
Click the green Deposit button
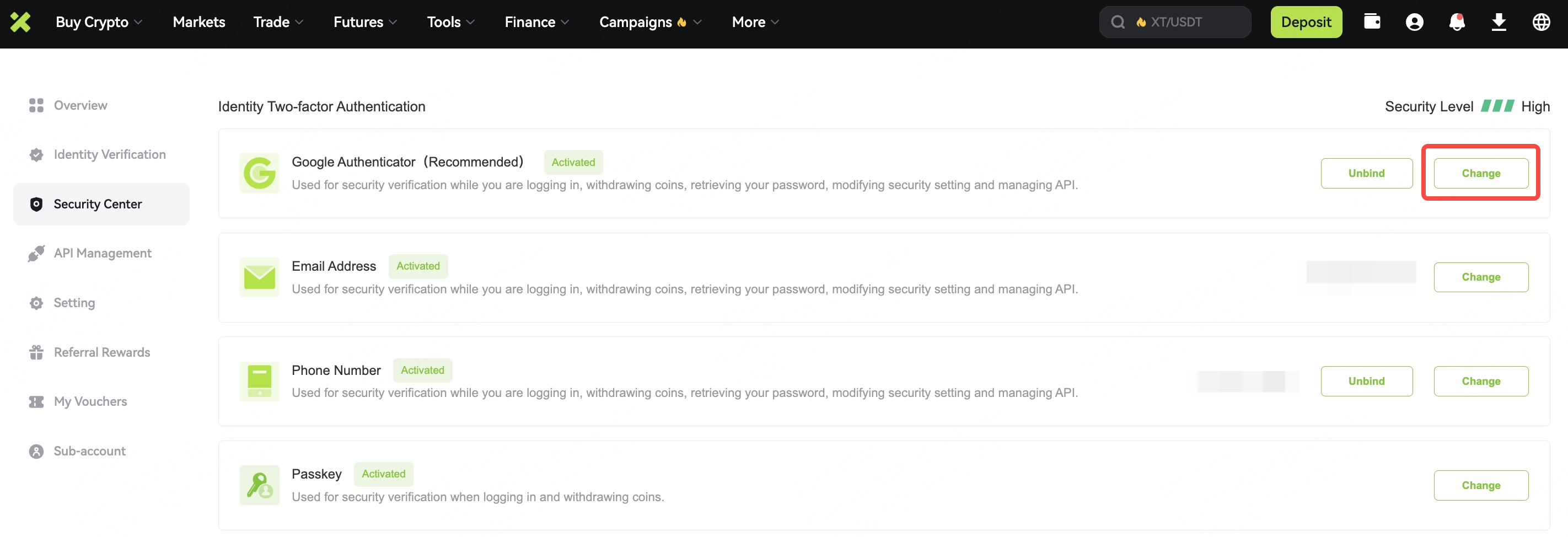1306,22
